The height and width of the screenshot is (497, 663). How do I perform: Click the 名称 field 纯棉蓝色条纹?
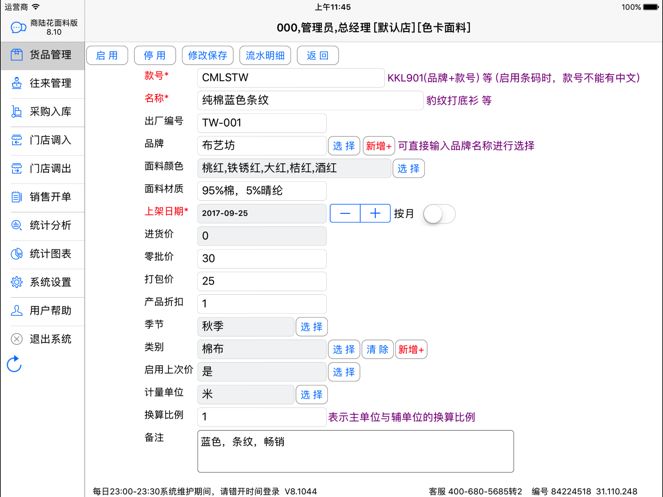pos(310,100)
